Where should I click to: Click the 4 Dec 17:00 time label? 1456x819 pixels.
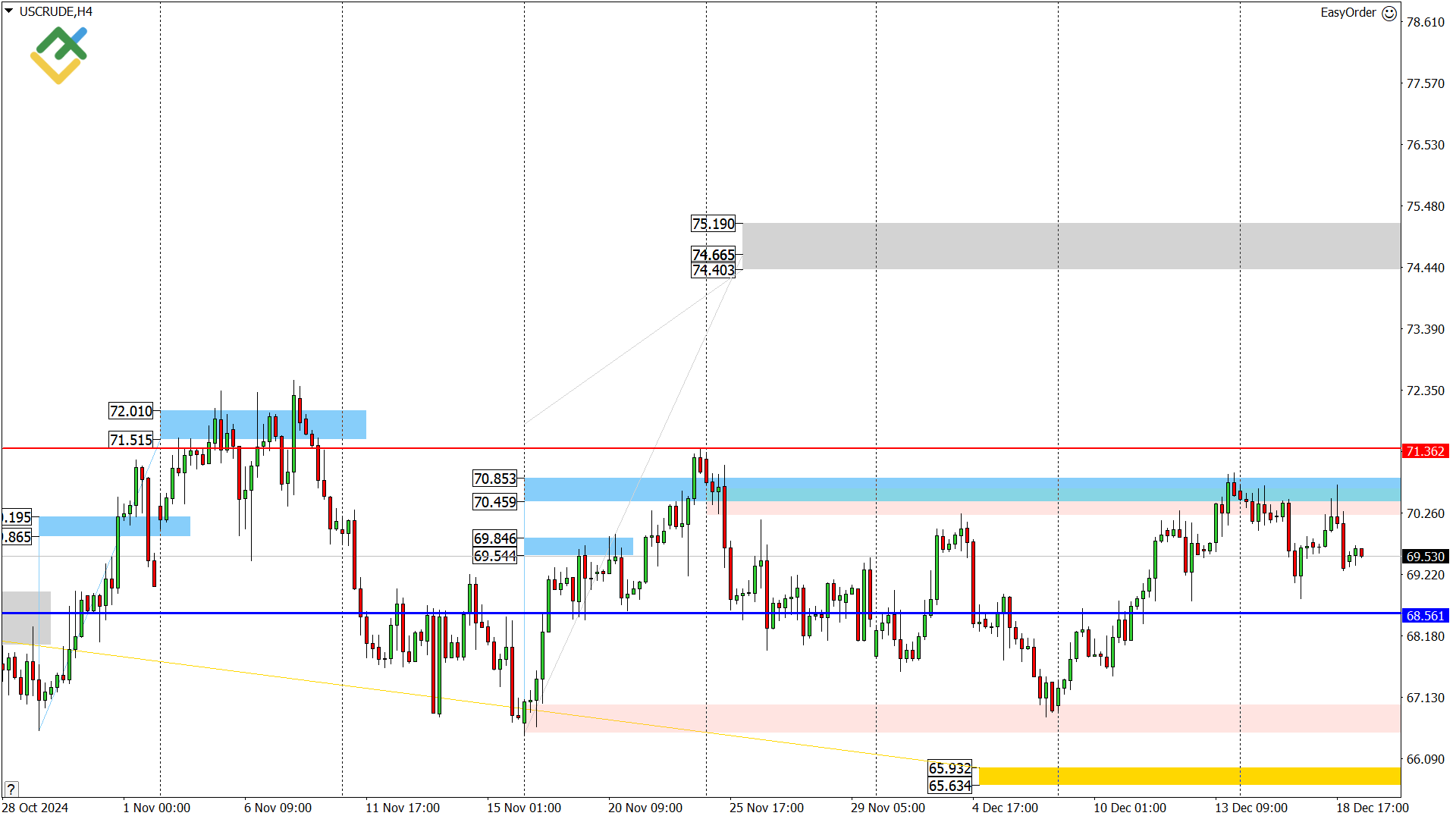click(x=1005, y=808)
